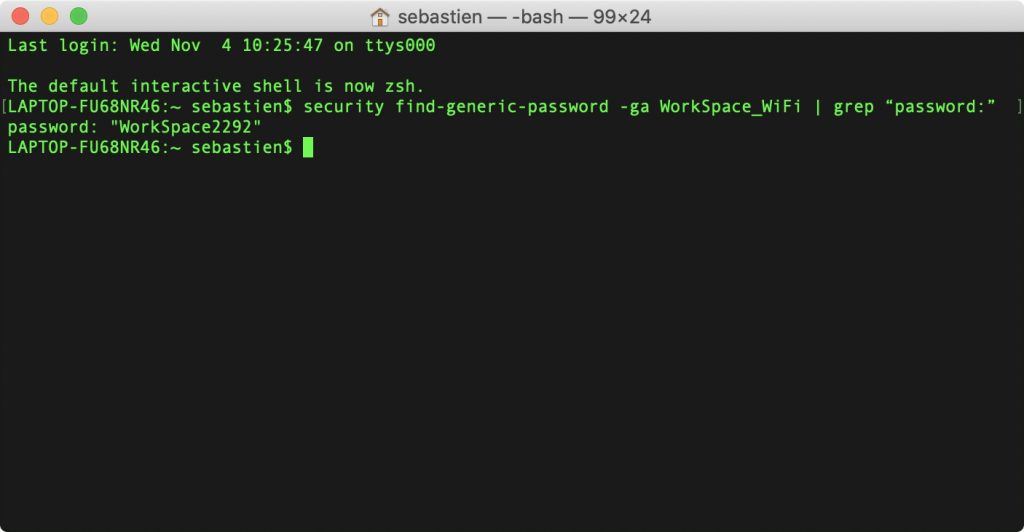Screen dimensions: 1024x532
Task: Minimize the window using the yellow button
Action: pyautogui.click(x=50, y=16)
